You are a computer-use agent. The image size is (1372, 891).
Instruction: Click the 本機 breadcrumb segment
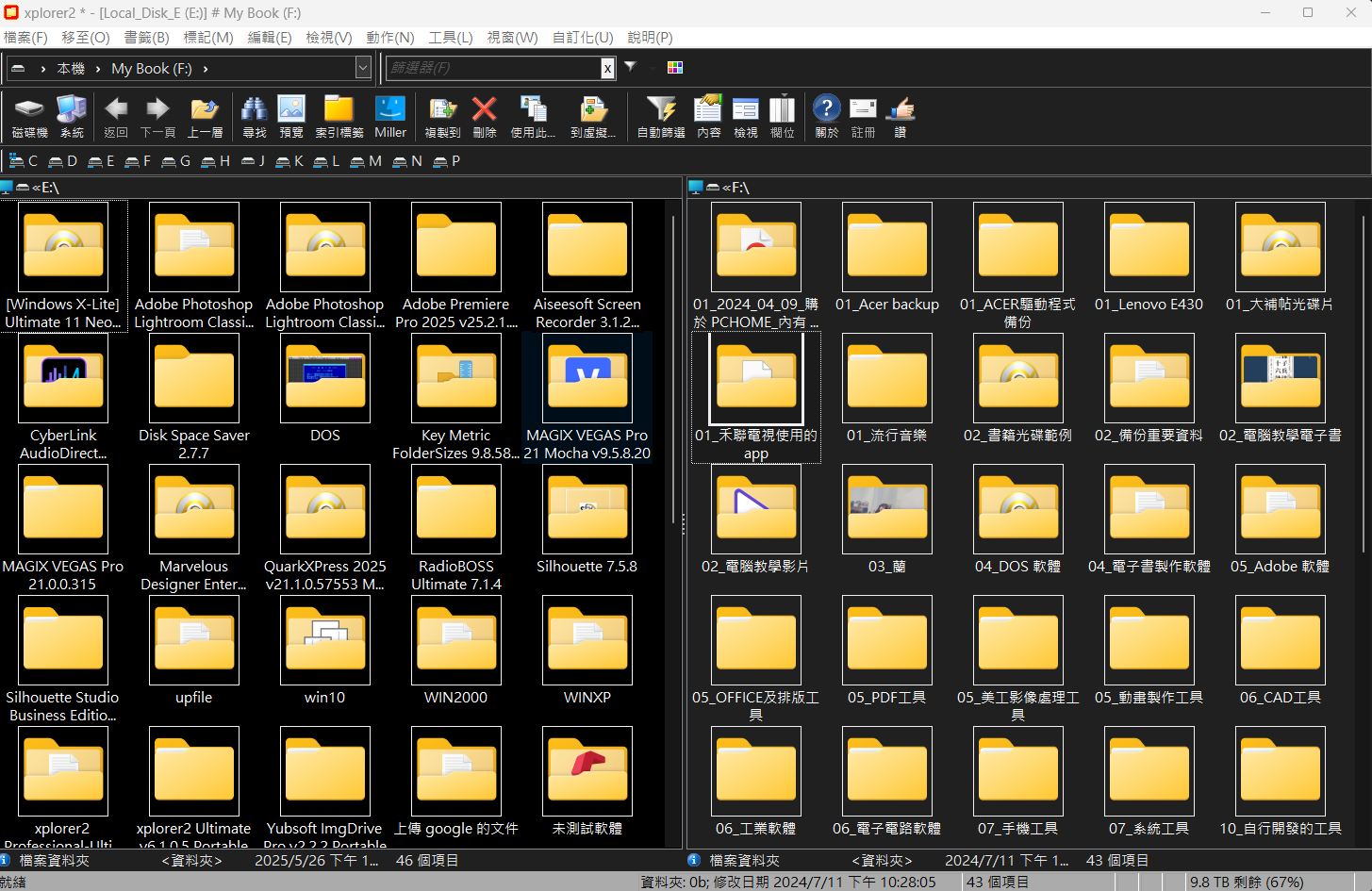pyautogui.click(x=71, y=69)
